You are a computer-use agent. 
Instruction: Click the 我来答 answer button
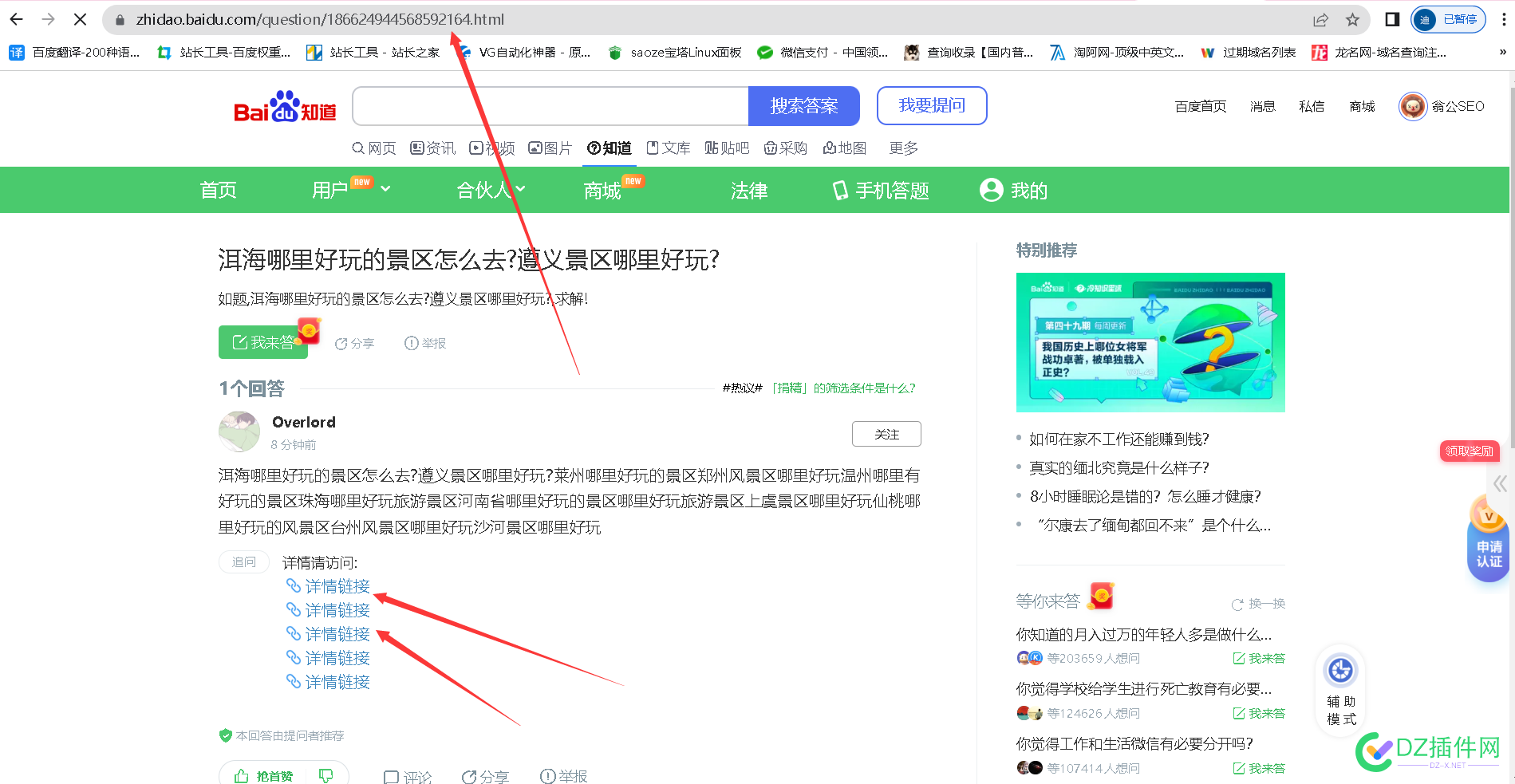point(263,342)
